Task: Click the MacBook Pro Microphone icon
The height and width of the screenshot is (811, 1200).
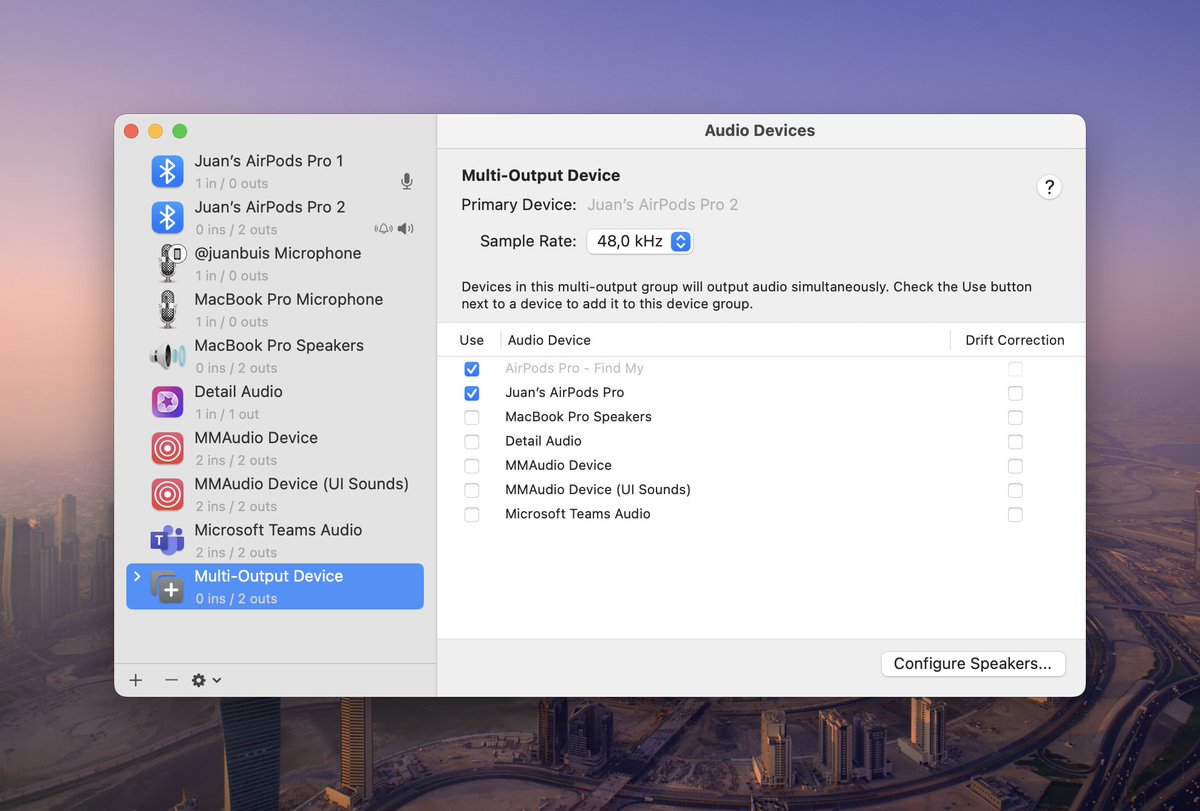Action: point(167,309)
